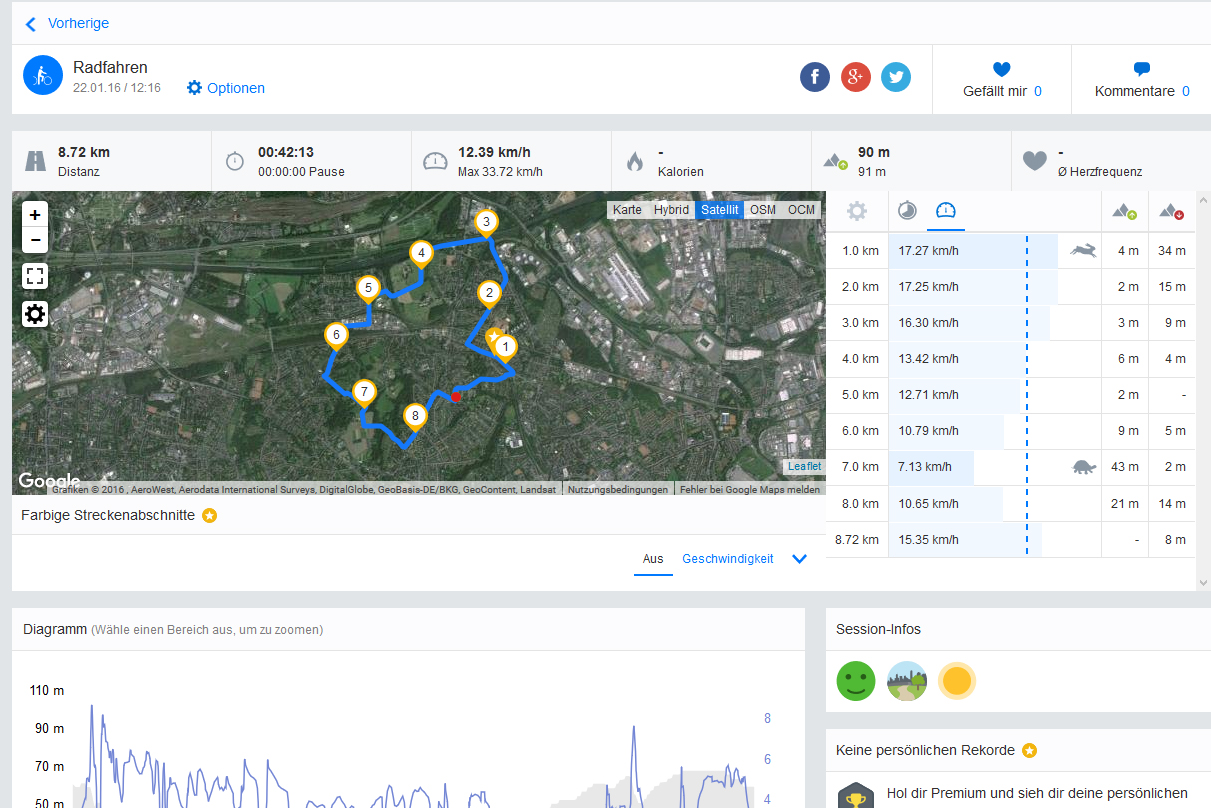This screenshot has height=808, width=1211.
Task: Open splits table settings gear
Action: click(x=857, y=211)
